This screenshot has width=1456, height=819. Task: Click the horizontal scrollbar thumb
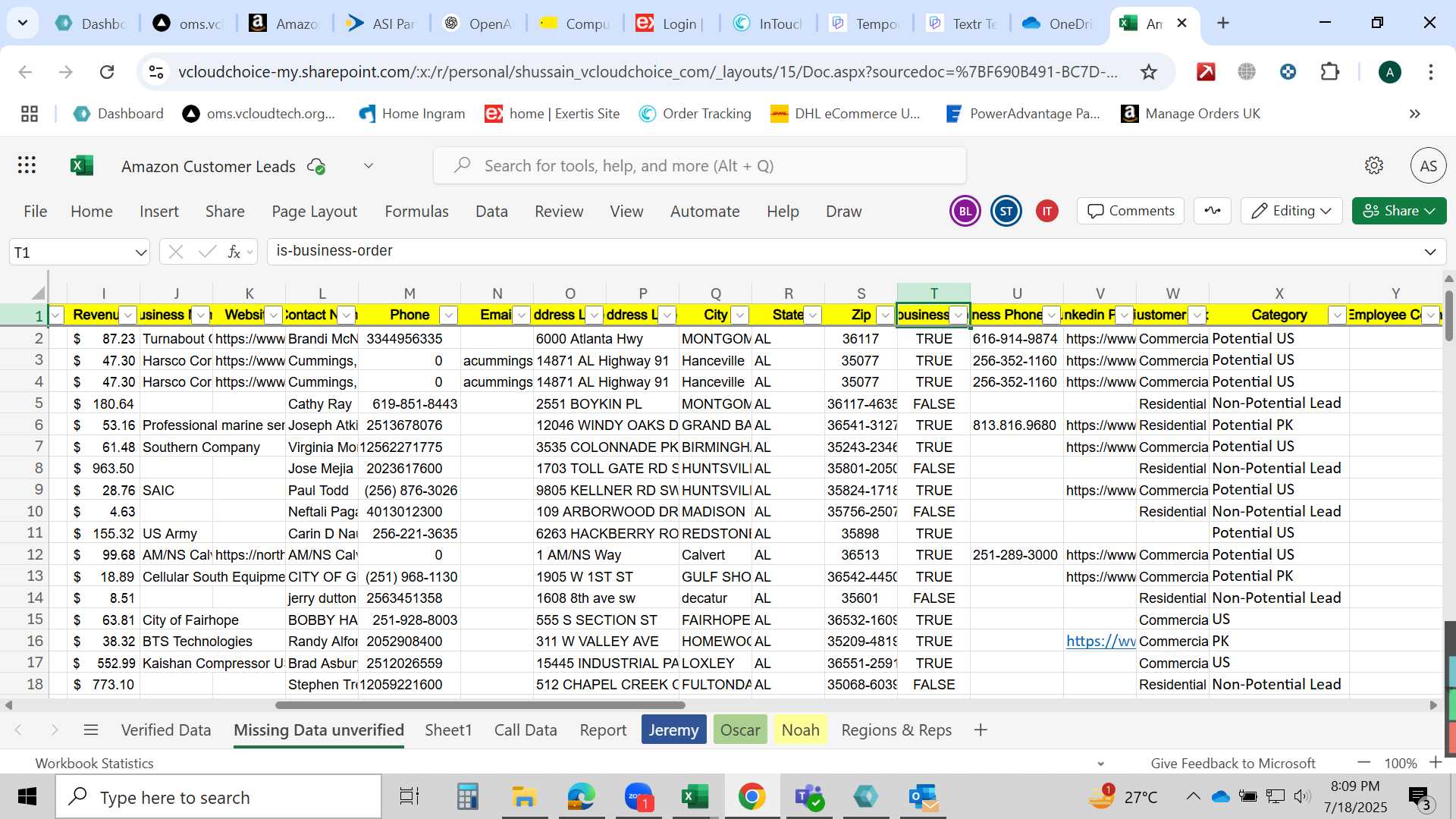pyautogui.click(x=480, y=705)
